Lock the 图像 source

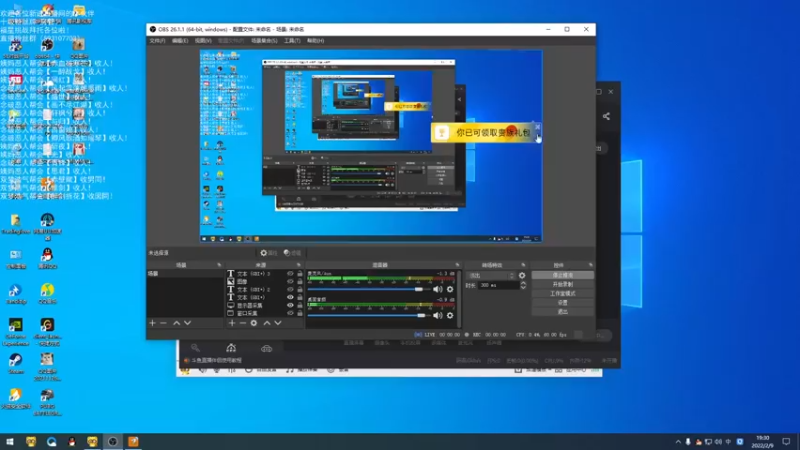(300, 282)
